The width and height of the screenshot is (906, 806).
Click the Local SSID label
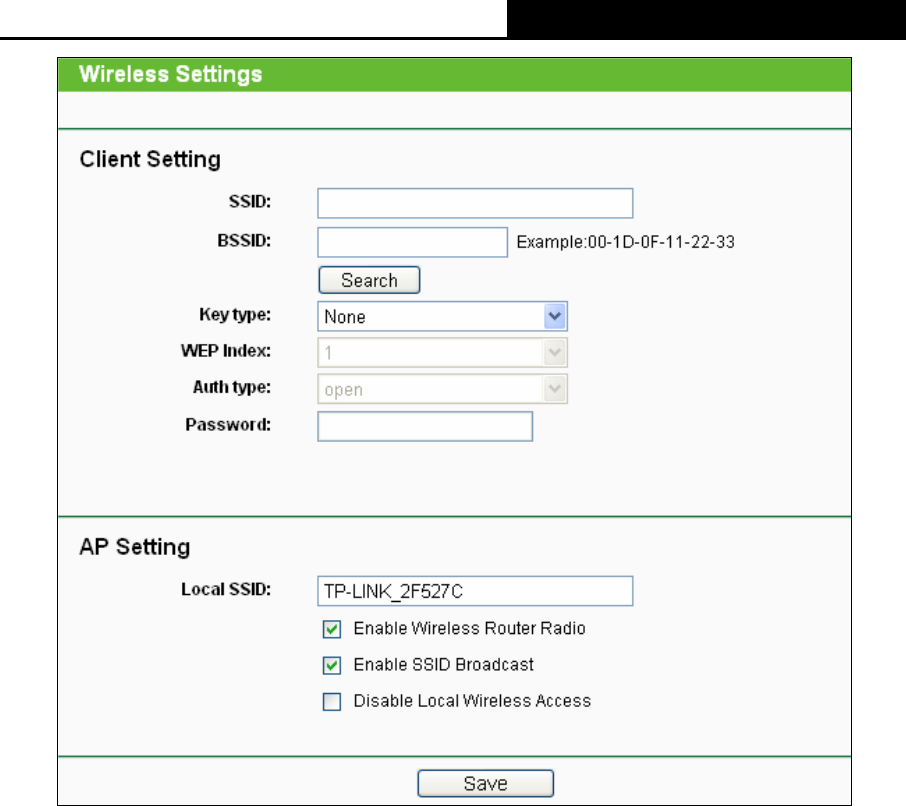[226, 589]
